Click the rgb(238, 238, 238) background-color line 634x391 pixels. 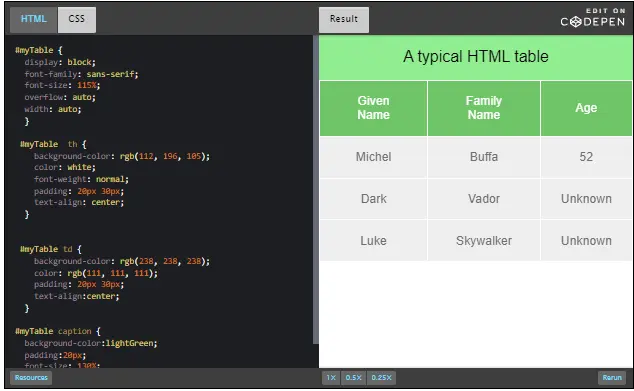pyautogui.click(x=122, y=261)
